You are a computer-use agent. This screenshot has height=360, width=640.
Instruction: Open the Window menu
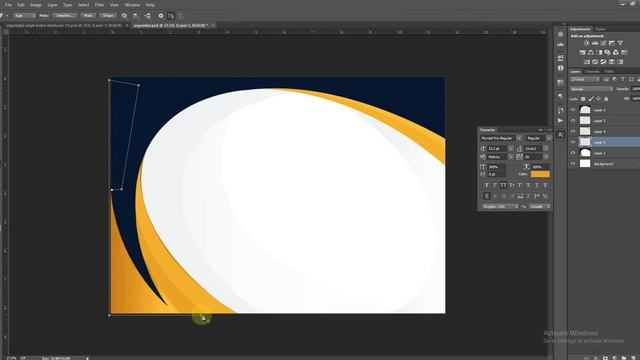(x=132, y=5)
